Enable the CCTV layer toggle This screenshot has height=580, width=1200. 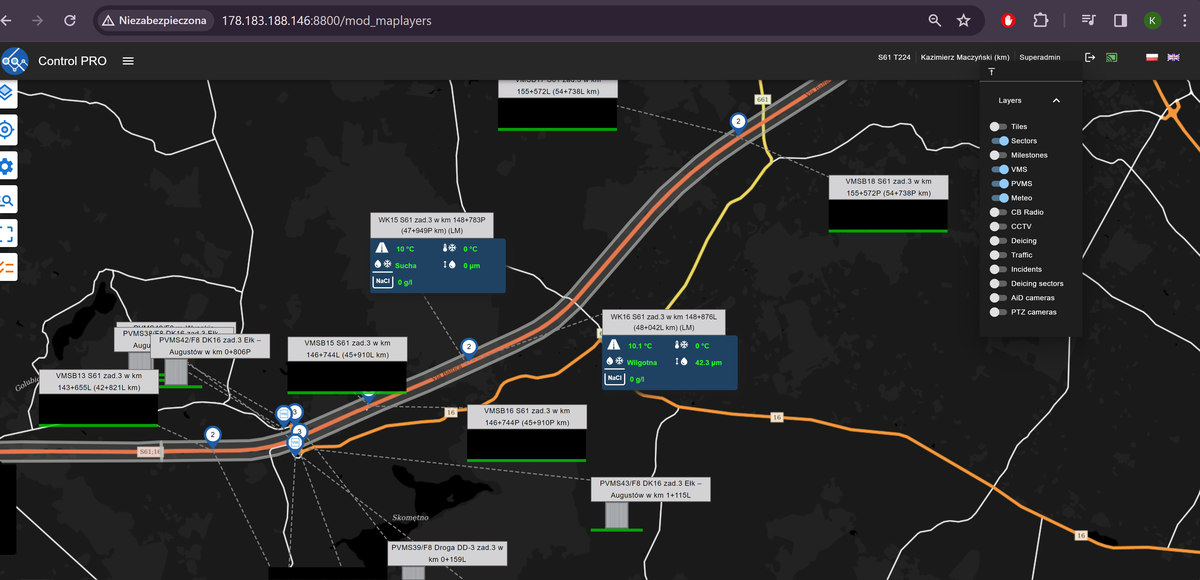click(998, 227)
